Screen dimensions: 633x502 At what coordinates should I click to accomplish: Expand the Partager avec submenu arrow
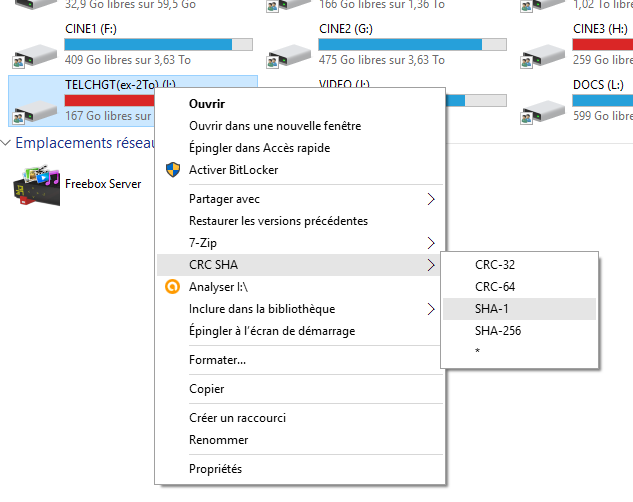(x=431, y=199)
